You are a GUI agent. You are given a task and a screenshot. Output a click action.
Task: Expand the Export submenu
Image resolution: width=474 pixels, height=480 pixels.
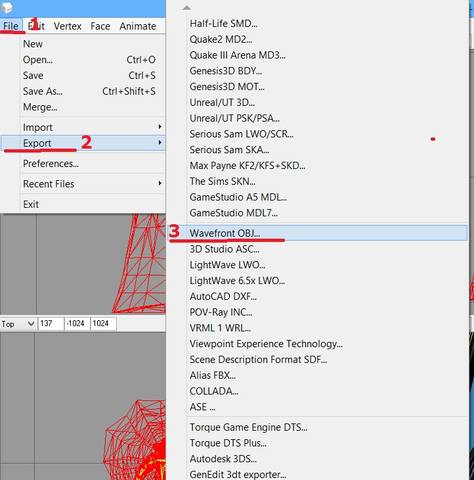[83, 143]
